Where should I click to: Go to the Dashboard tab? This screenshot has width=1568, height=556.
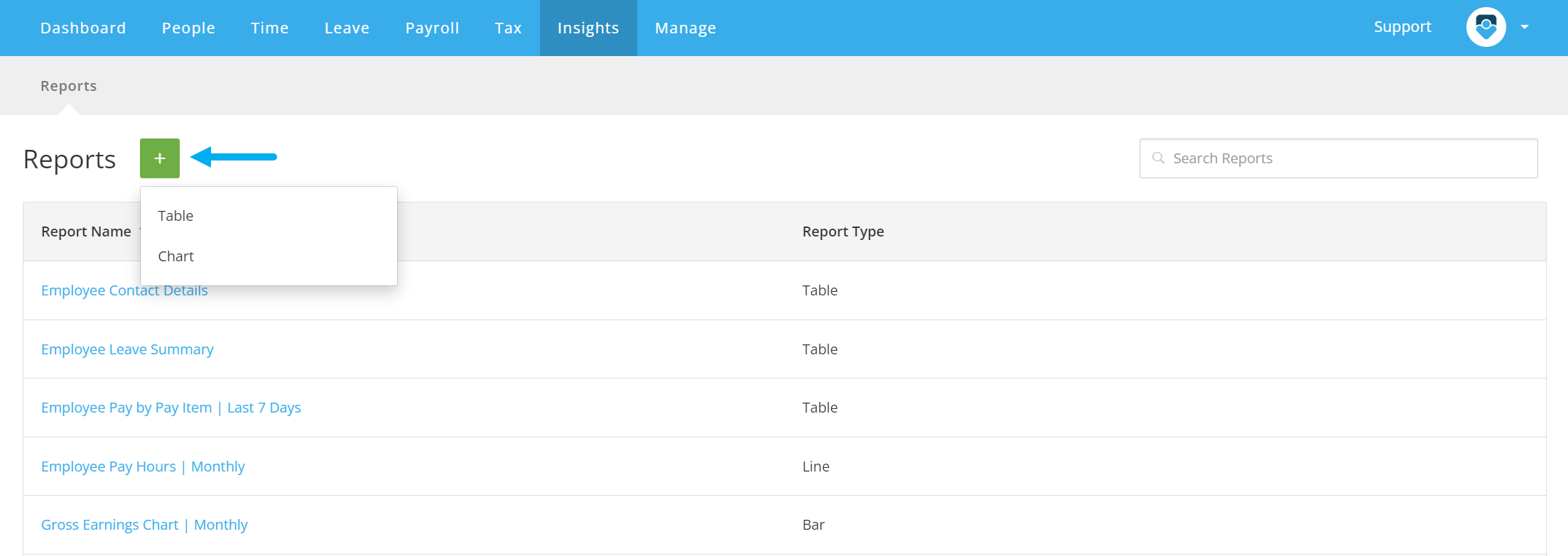pyautogui.click(x=83, y=28)
